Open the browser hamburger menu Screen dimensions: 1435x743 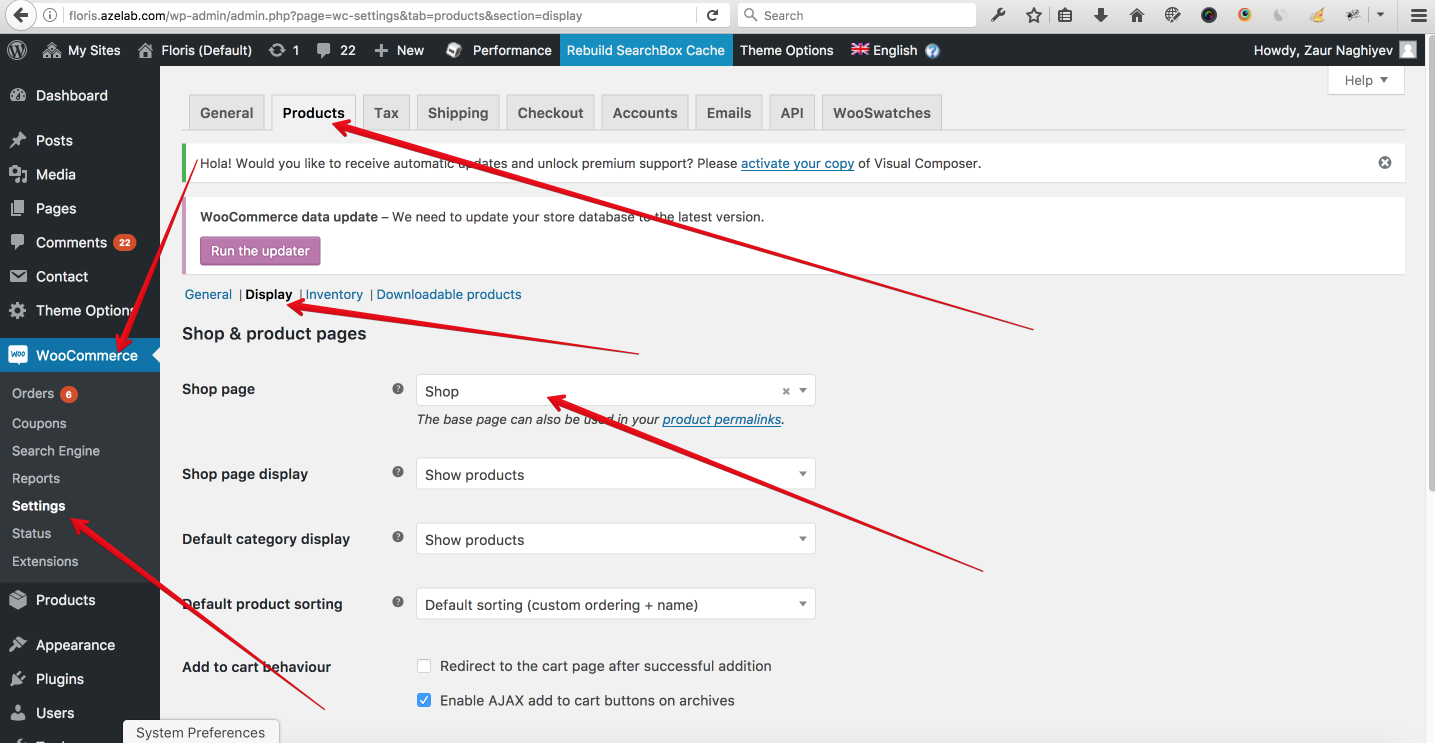1418,15
